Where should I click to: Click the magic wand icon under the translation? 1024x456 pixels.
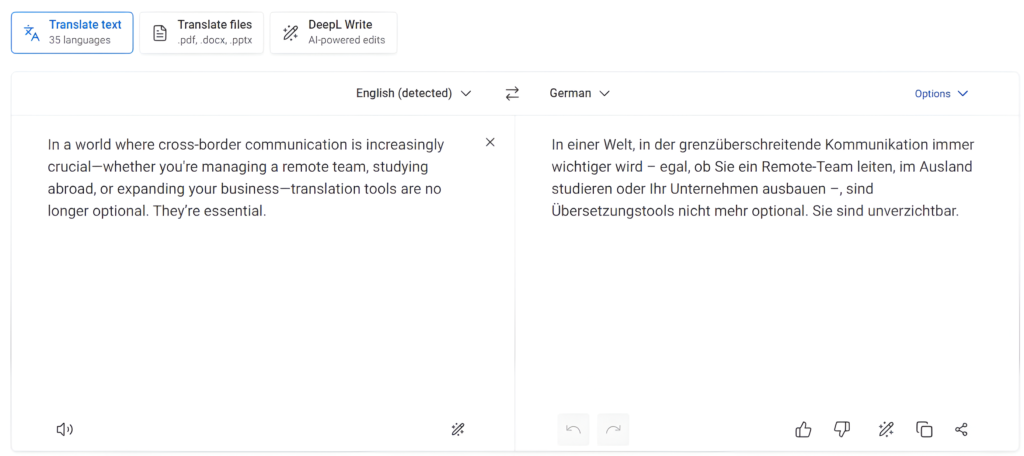point(885,429)
